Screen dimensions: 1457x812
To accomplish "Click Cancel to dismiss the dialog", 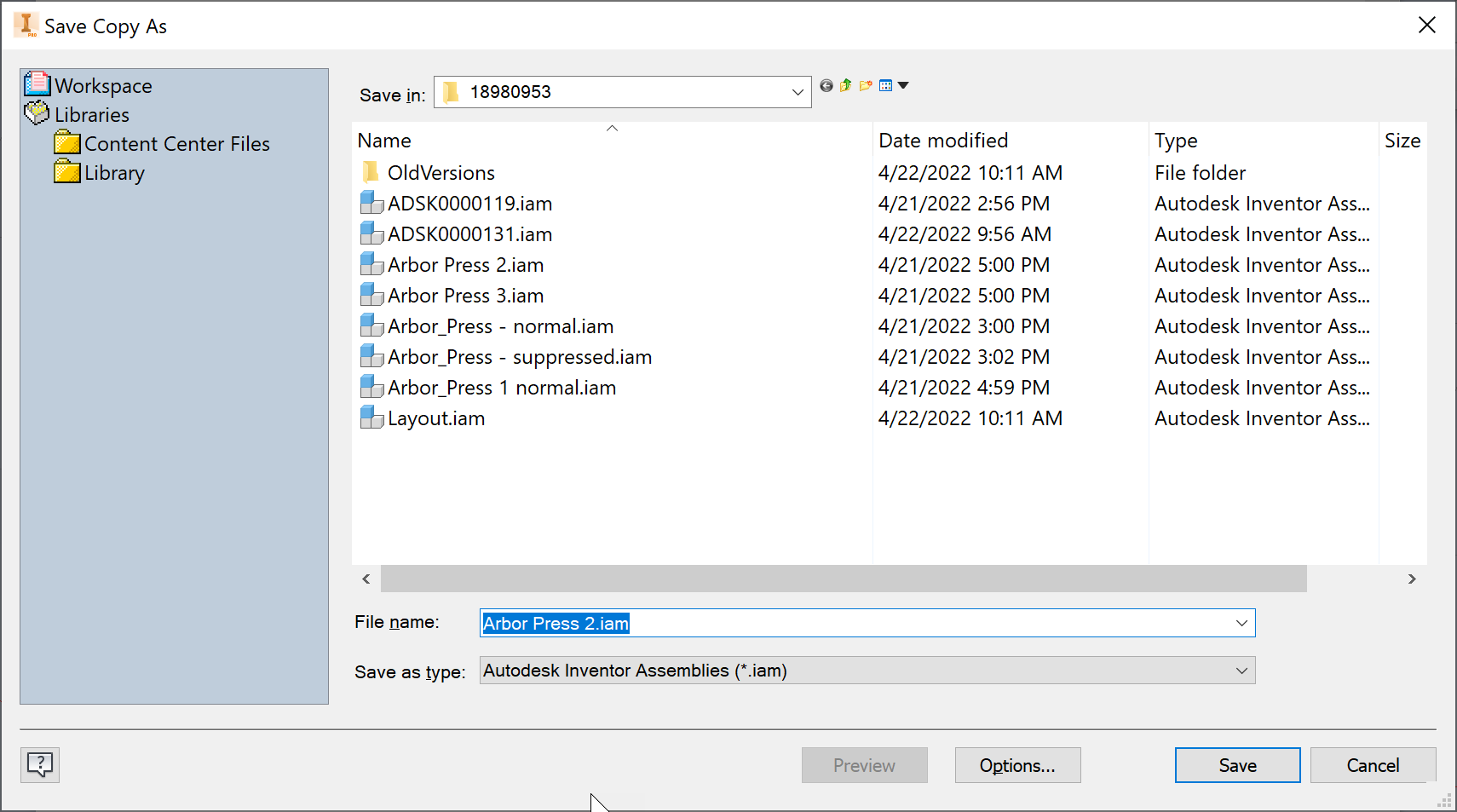I will tap(1373, 765).
